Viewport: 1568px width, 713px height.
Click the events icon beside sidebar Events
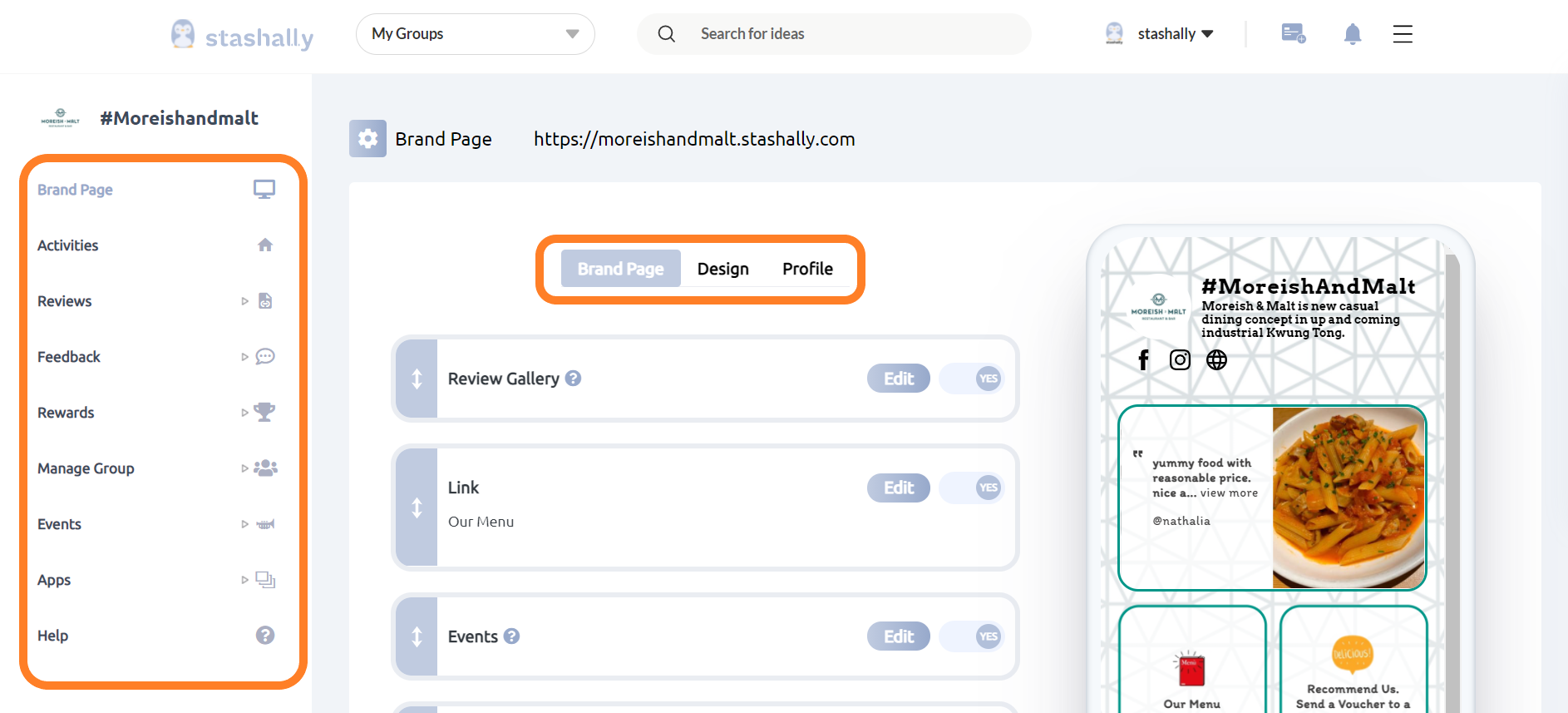(x=265, y=524)
